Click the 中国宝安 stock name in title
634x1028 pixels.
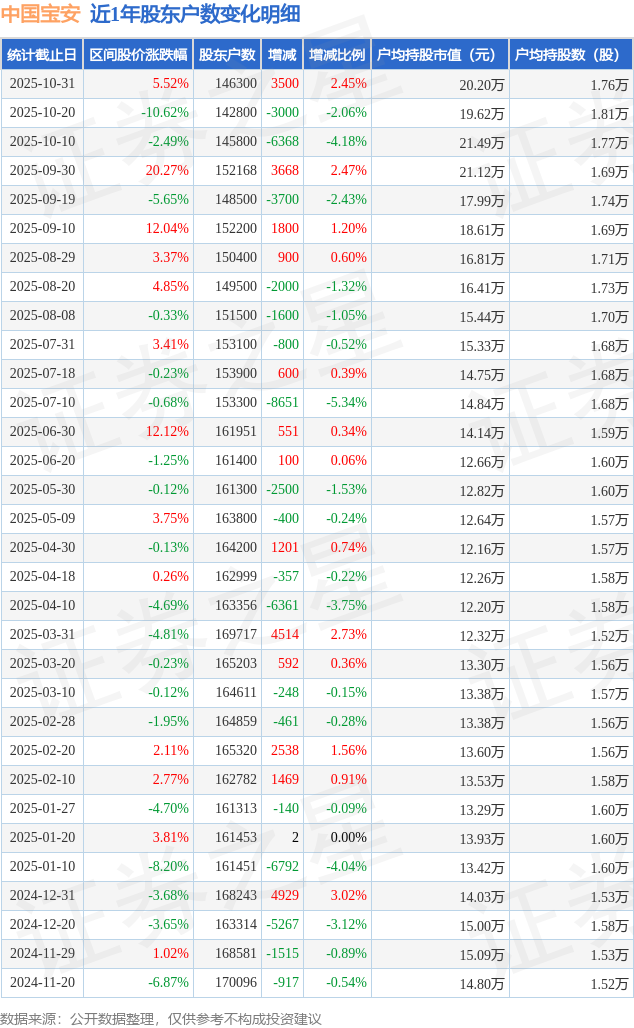pos(40,15)
